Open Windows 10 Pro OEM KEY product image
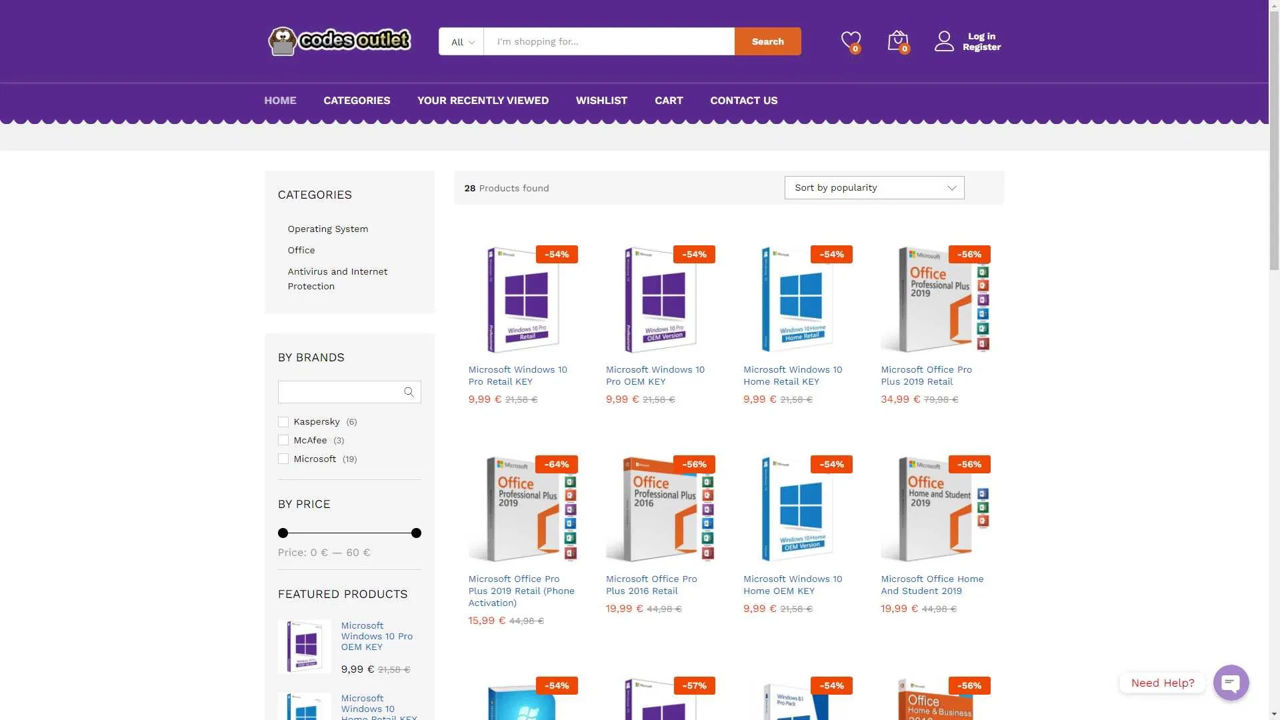This screenshot has width=1280, height=720. (x=660, y=299)
